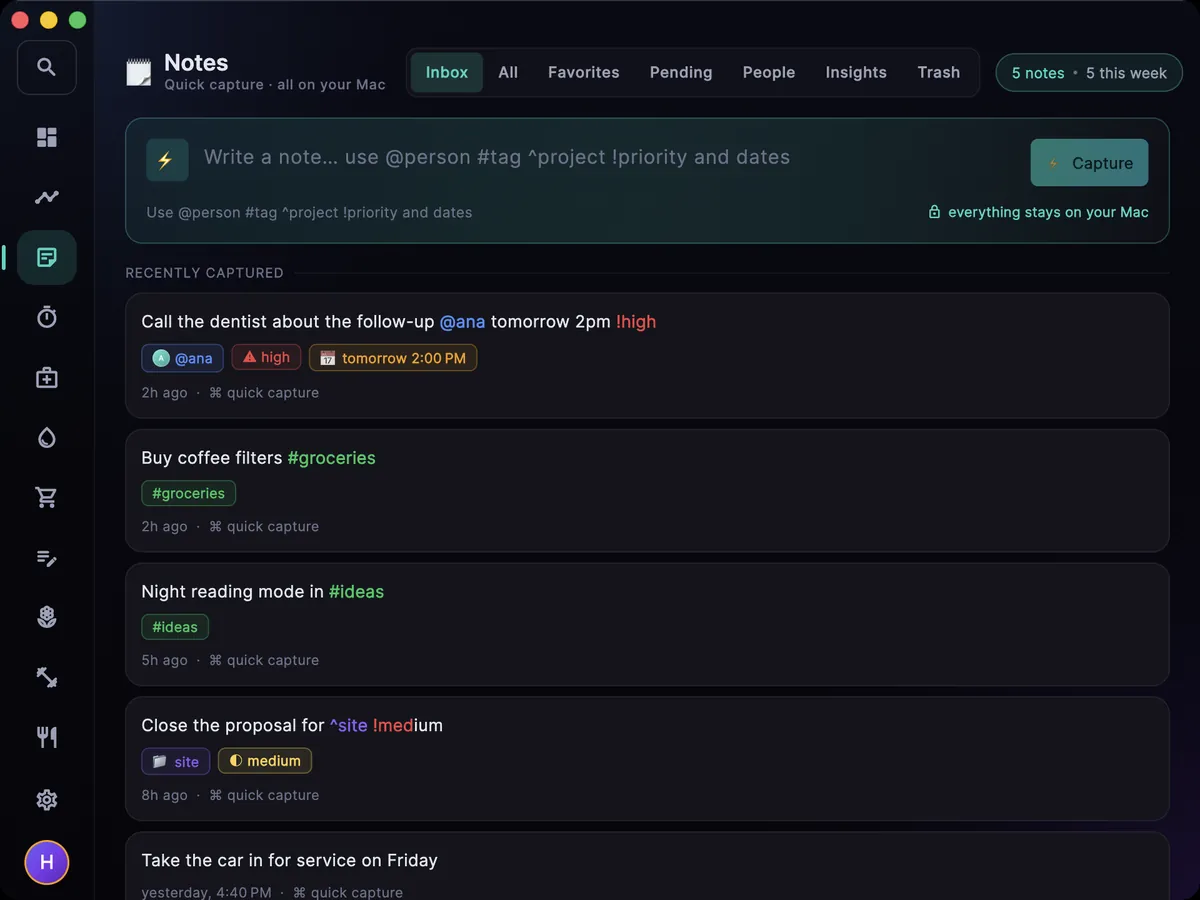Click the @ana mention in the note title
This screenshot has height=900, width=1200.
pos(463,322)
